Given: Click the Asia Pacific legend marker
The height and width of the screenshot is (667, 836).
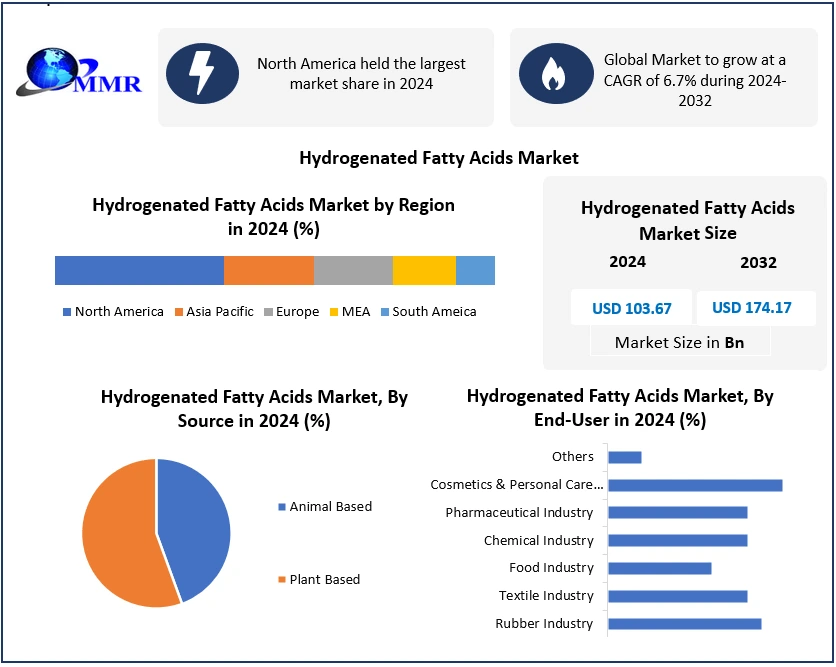Looking at the screenshot, I should click(x=178, y=312).
